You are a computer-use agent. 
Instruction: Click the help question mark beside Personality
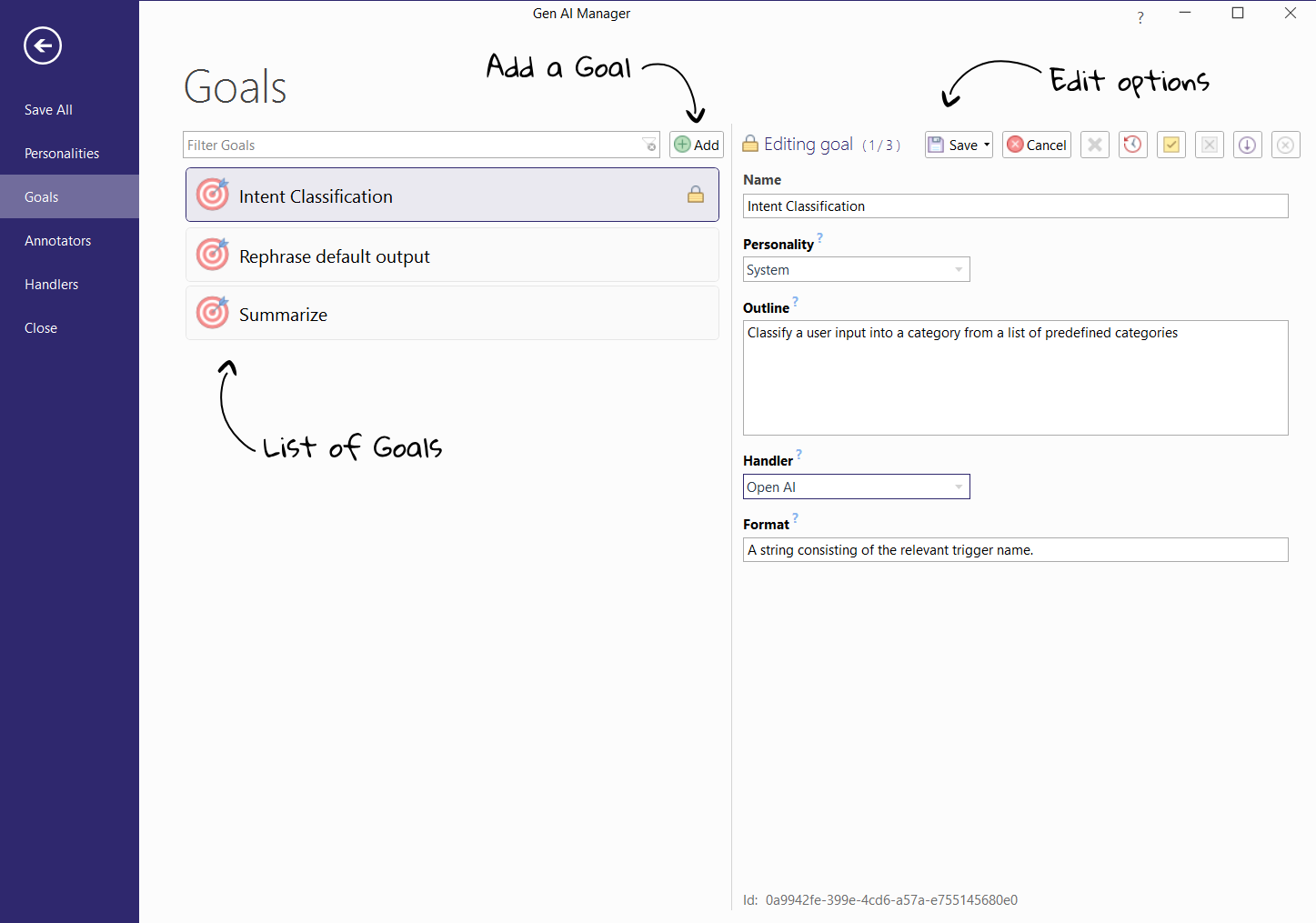pyautogui.click(x=819, y=238)
